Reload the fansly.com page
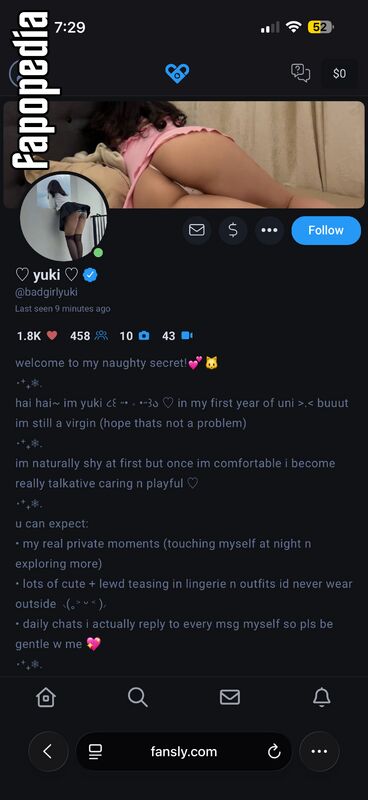The height and width of the screenshot is (800, 368). click(x=274, y=751)
